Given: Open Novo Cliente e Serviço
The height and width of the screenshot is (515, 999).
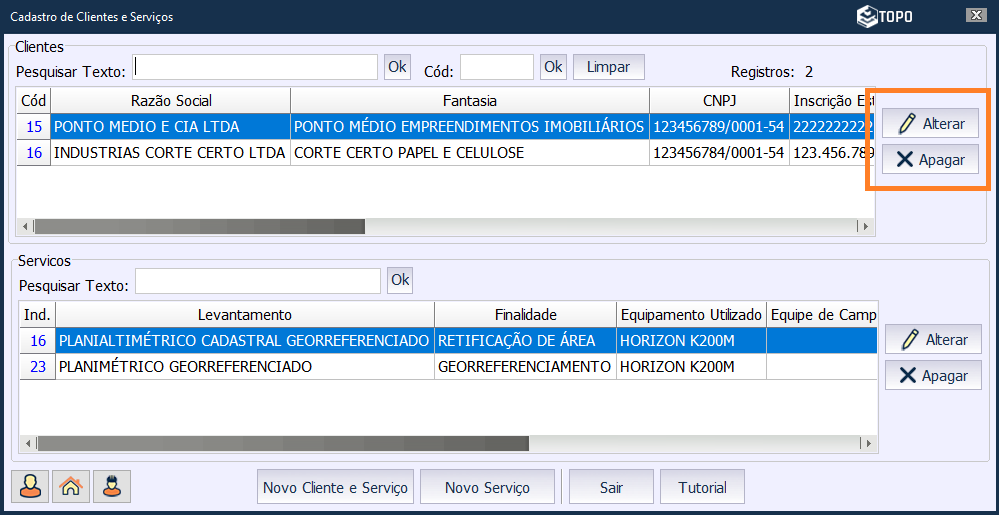Looking at the screenshot, I should coord(335,488).
